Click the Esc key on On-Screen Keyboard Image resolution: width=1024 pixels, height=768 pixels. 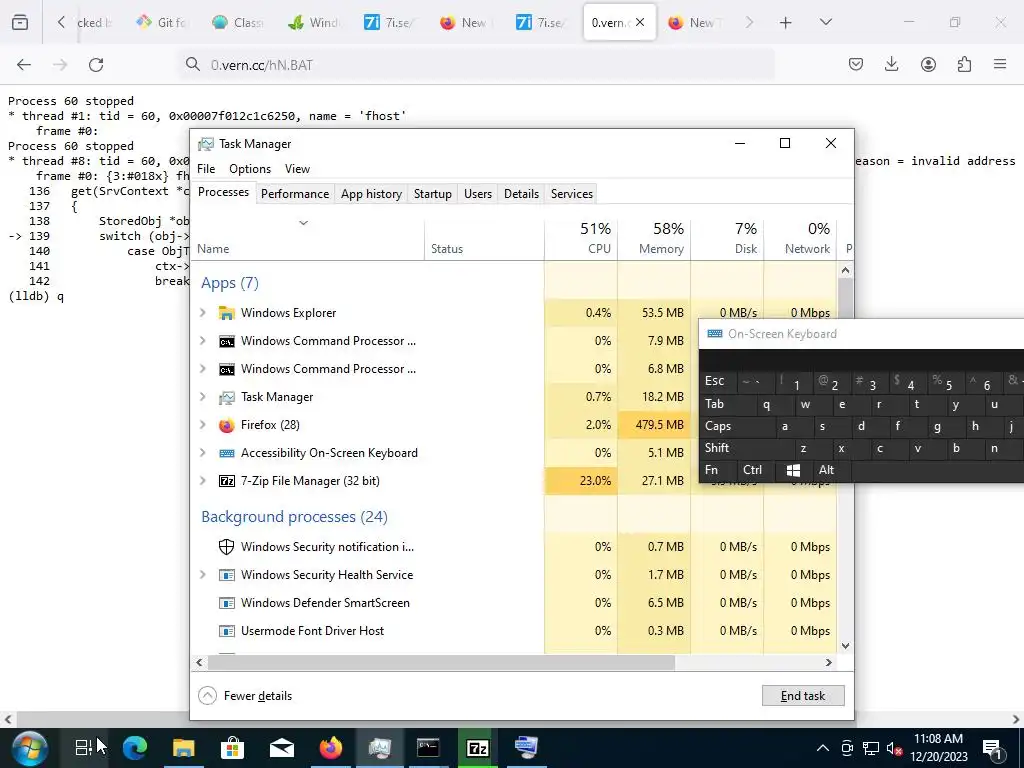(x=717, y=381)
